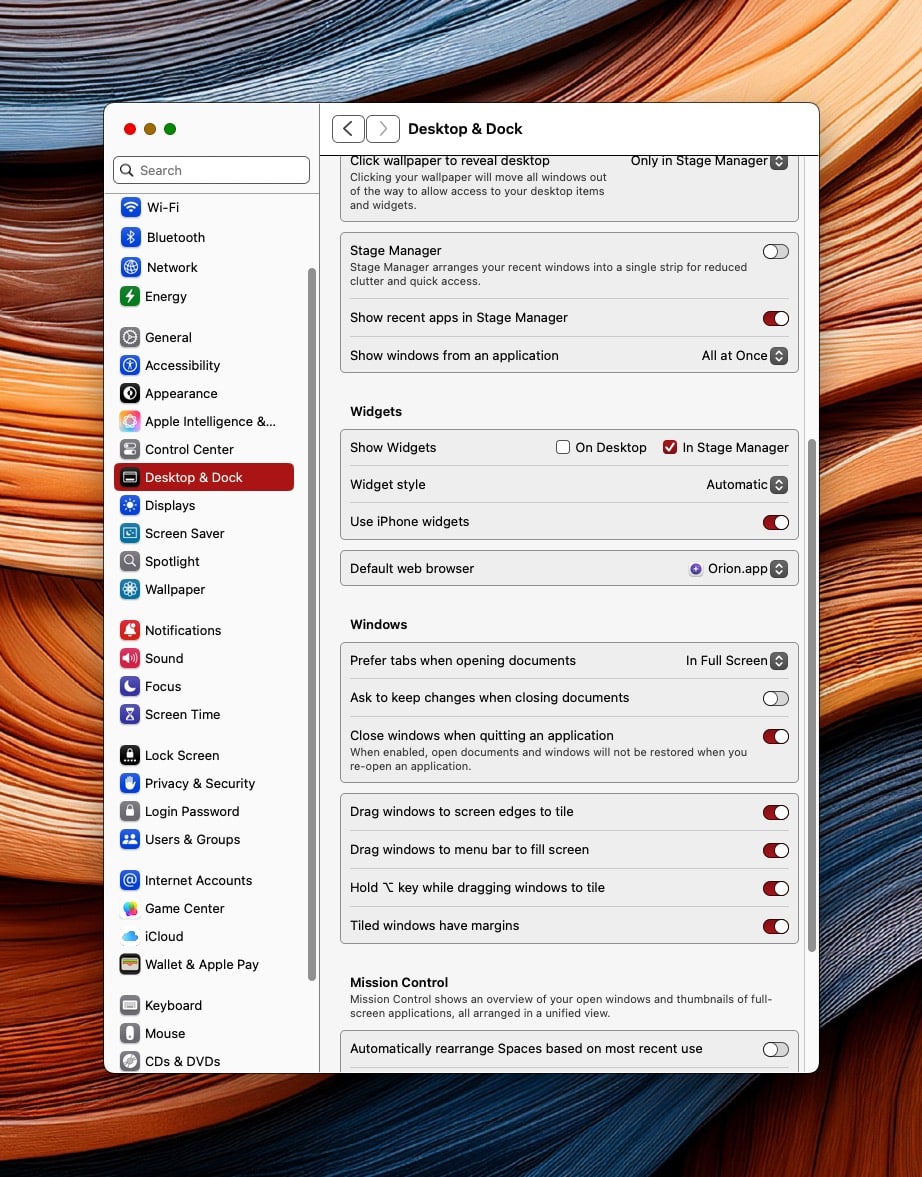
Task: Click the Wallet & Apple Pay icon
Action: tap(129, 965)
